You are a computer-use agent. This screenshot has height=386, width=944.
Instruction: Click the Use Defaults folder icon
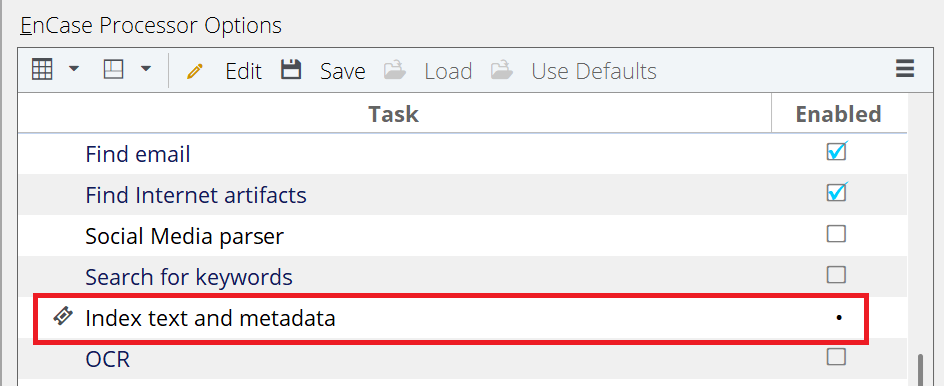[502, 70]
